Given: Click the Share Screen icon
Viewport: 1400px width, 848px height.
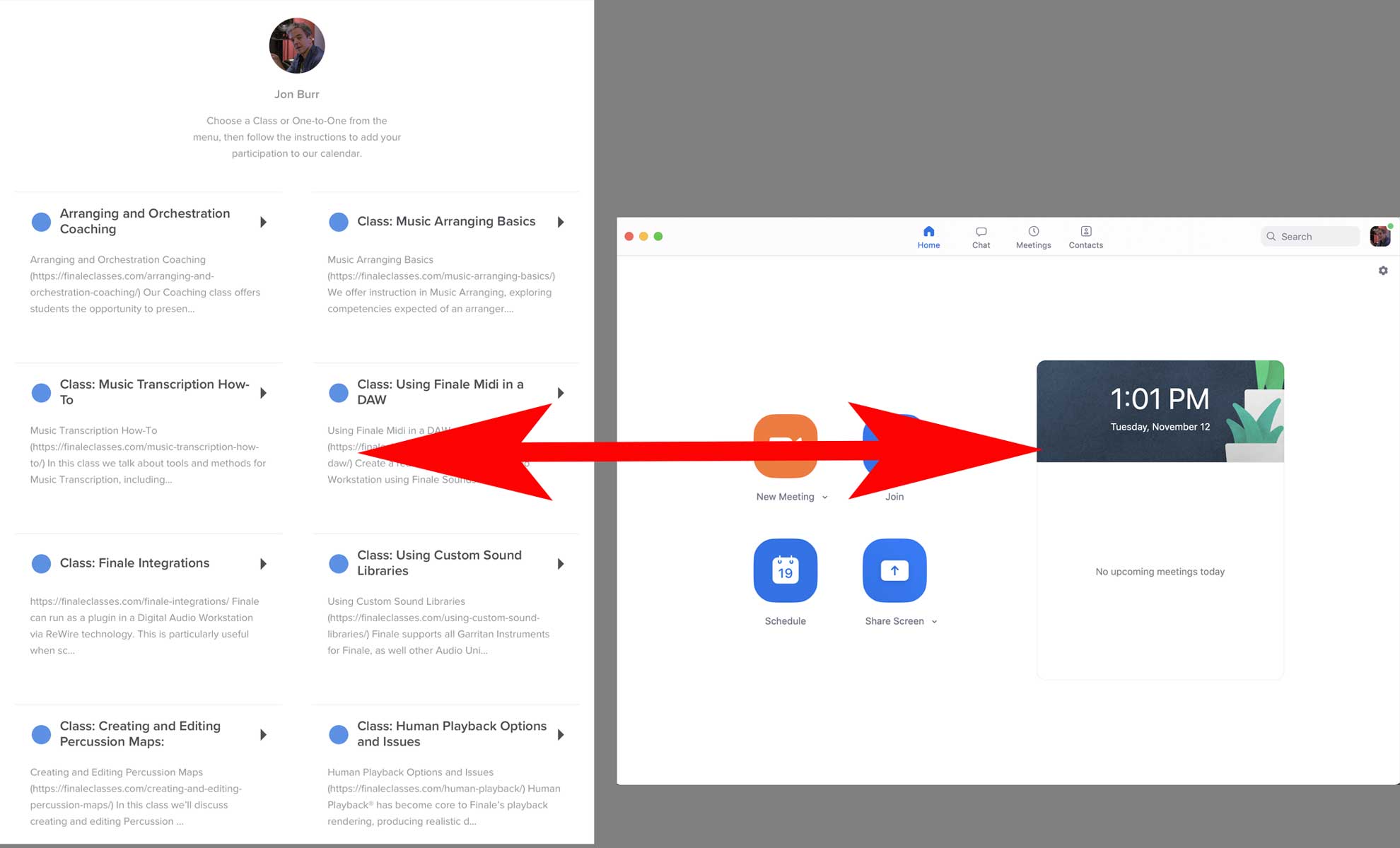Looking at the screenshot, I should pyautogui.click(x=894, y=570).
